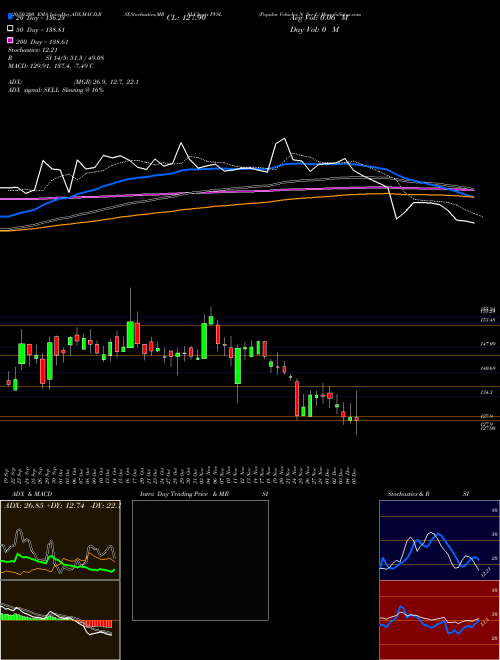Click the 134.3 price axis label

pyautogui.click(x=487, y=392)
